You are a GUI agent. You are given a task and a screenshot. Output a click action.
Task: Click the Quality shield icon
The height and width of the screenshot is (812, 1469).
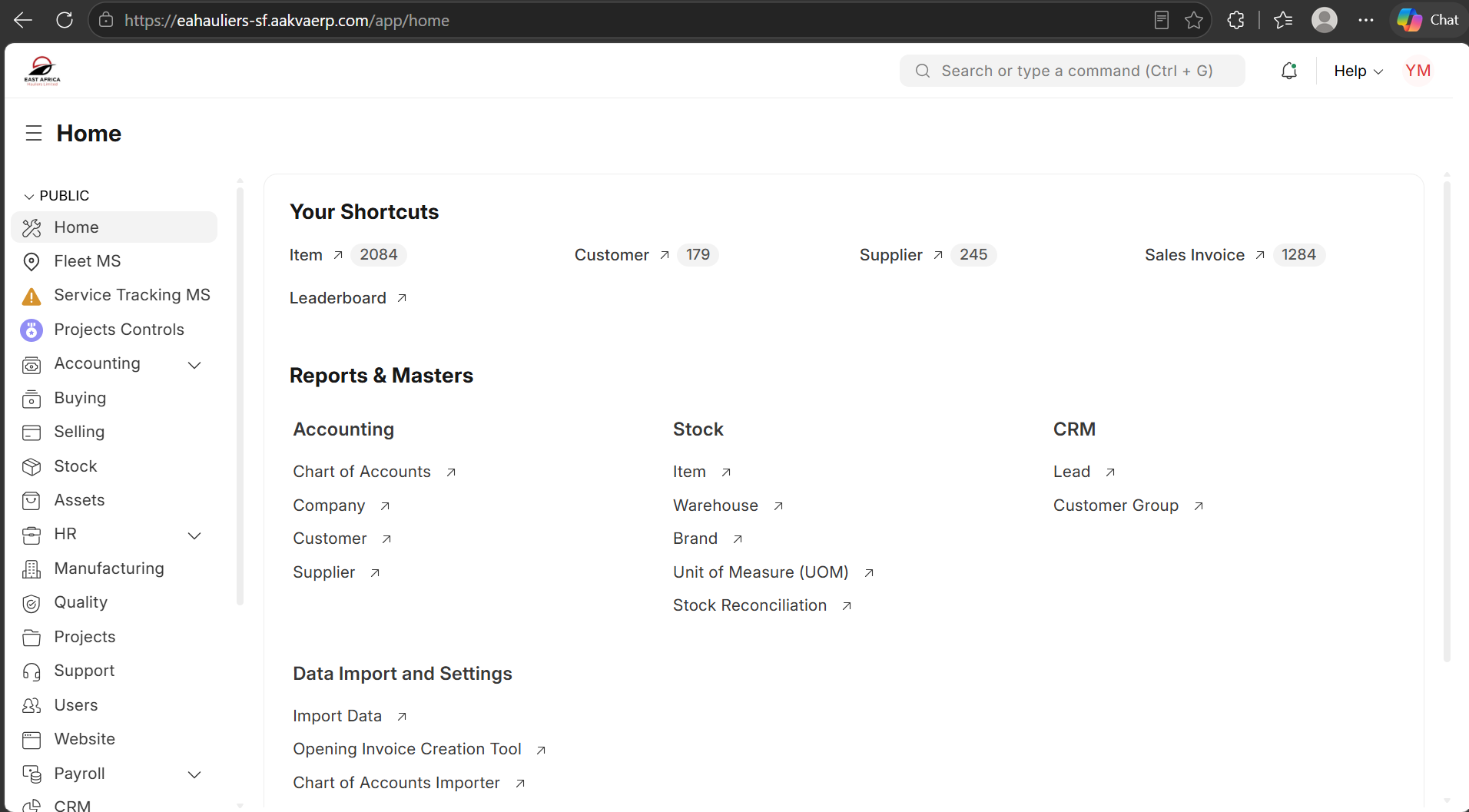(x=32, y=604)
